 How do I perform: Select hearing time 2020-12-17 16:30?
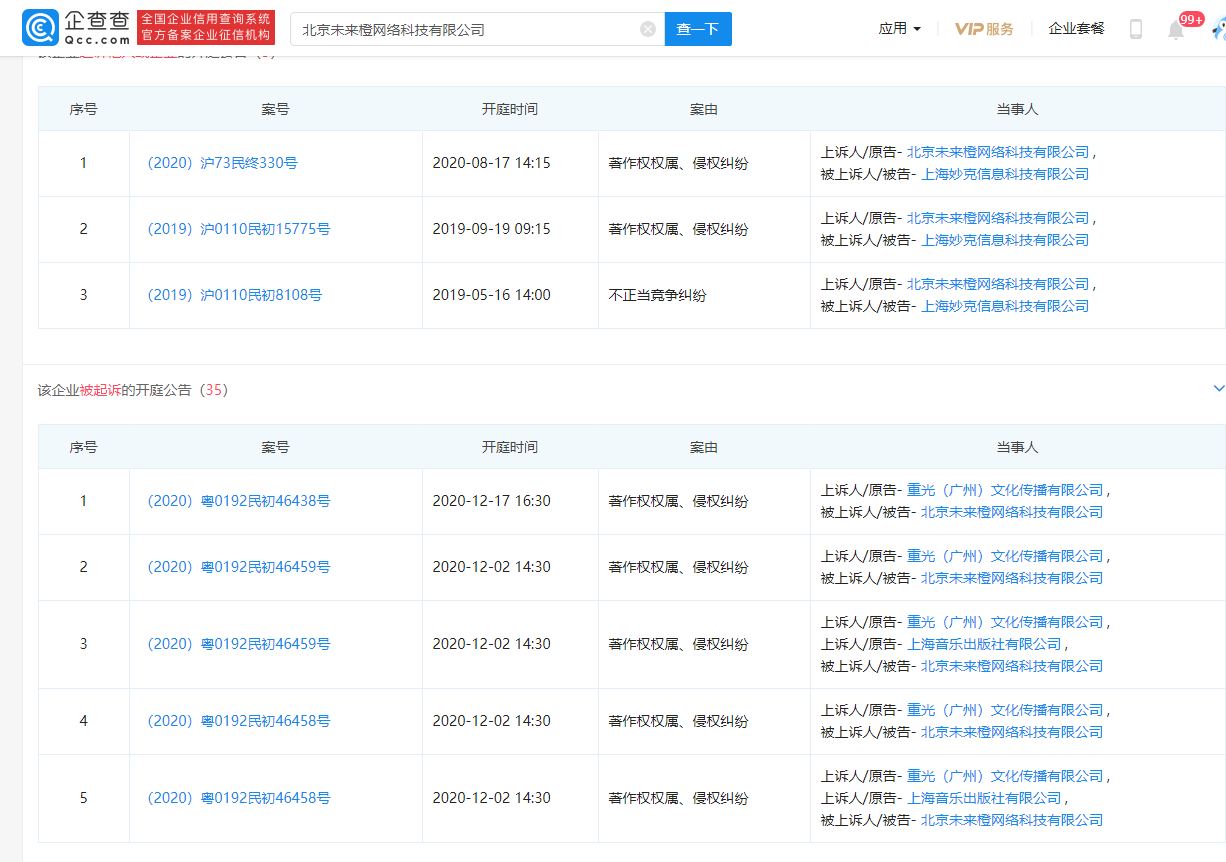(x=491, y=501)
